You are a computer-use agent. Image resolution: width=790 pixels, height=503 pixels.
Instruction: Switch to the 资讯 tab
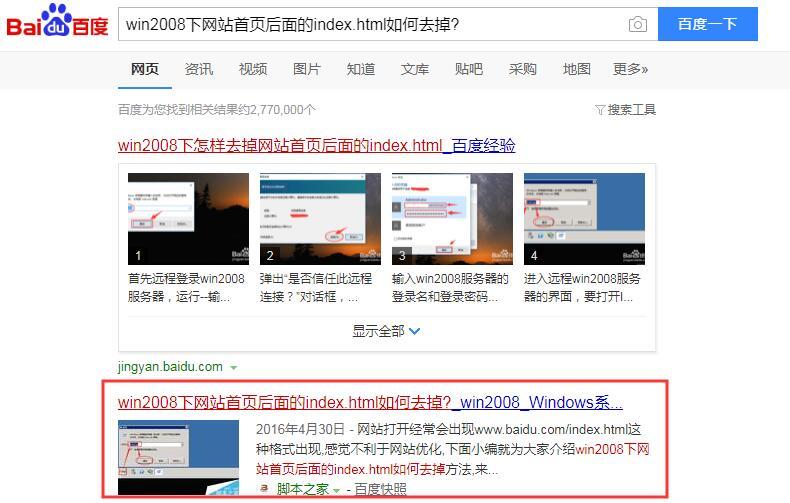(x=199, y=69)
